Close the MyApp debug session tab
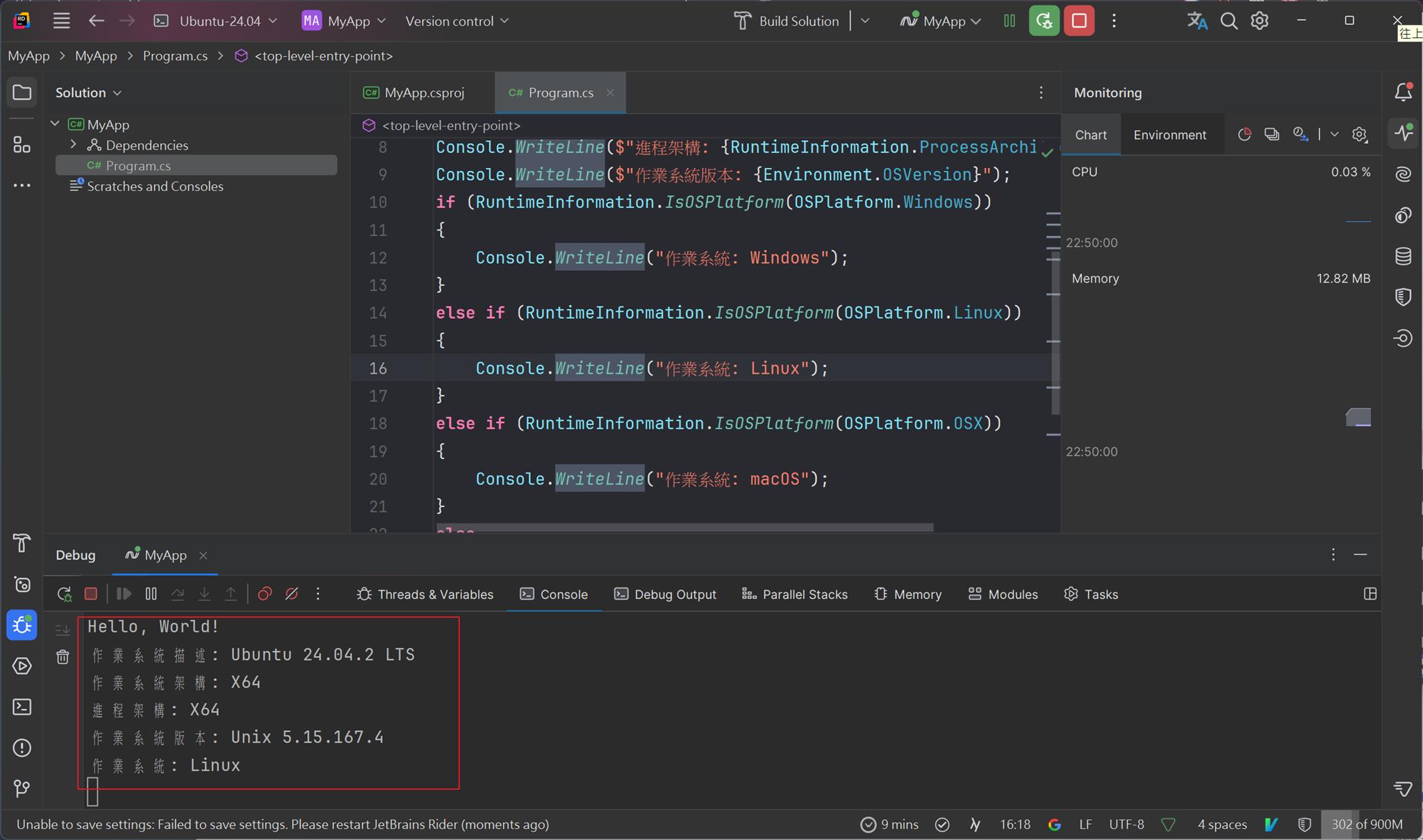The height and width of the screenshot is (840, 1423). 203,555
